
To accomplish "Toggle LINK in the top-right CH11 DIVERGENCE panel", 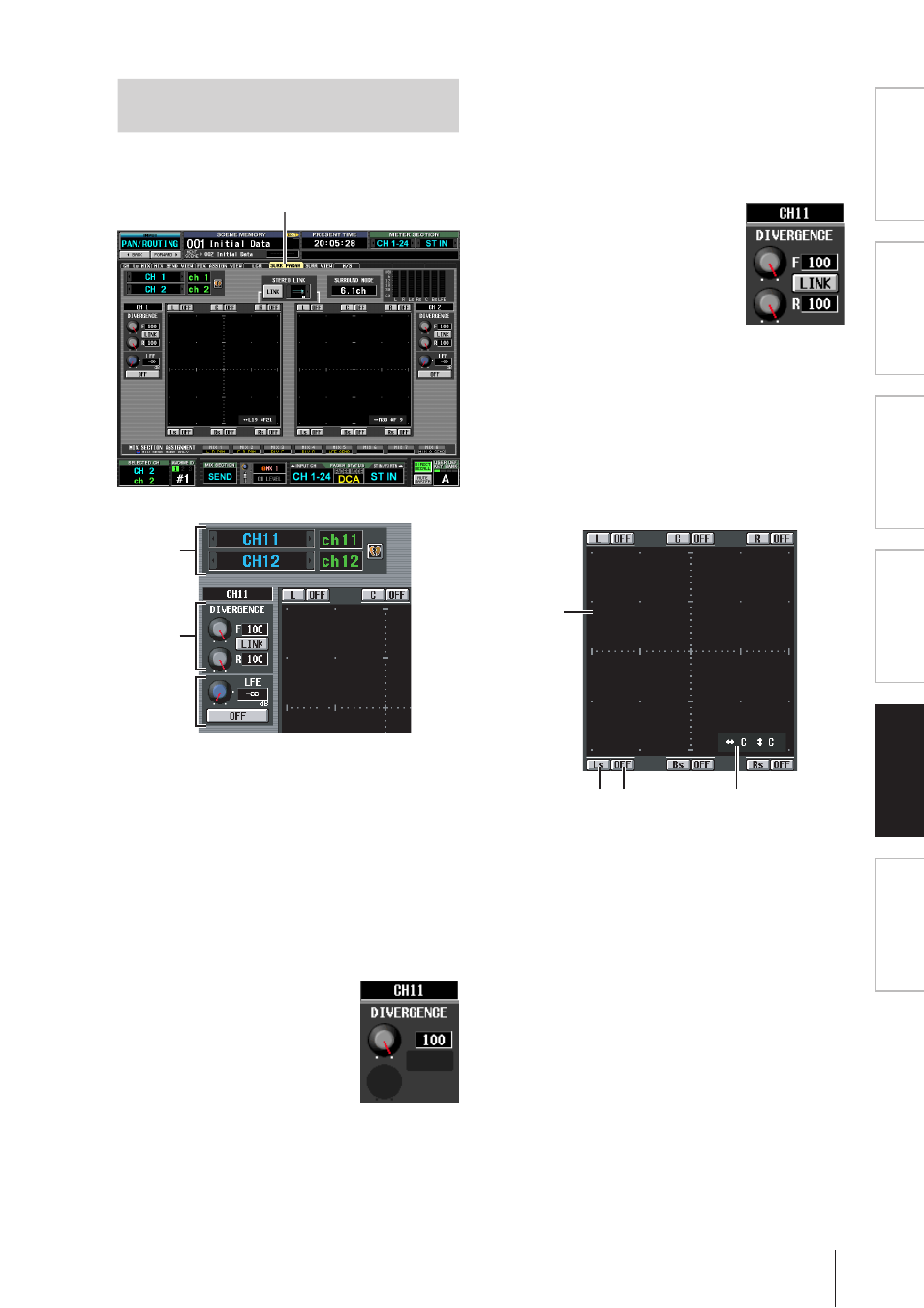I will point(815,283).
